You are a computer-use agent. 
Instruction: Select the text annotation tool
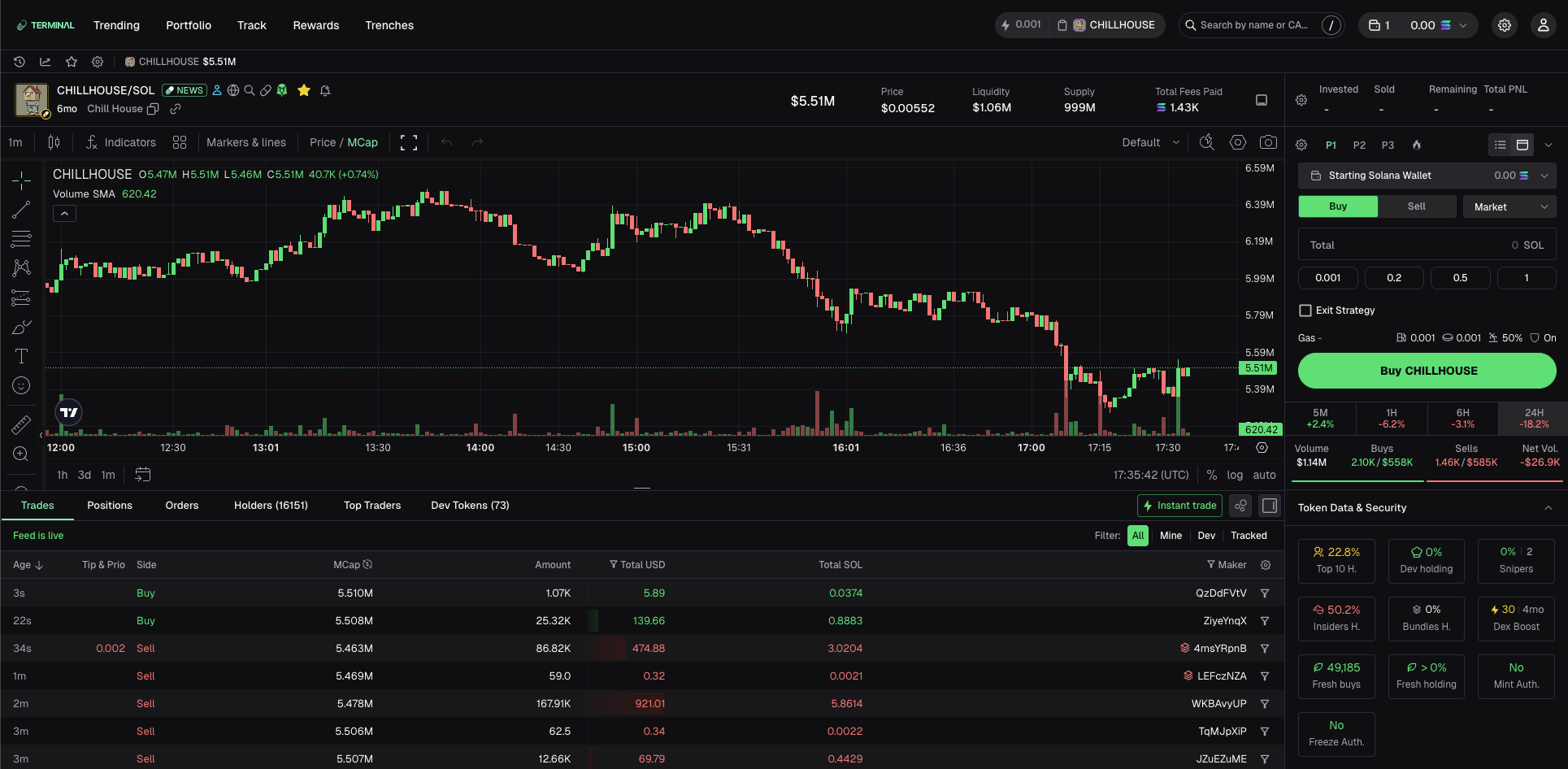point(21,356)
